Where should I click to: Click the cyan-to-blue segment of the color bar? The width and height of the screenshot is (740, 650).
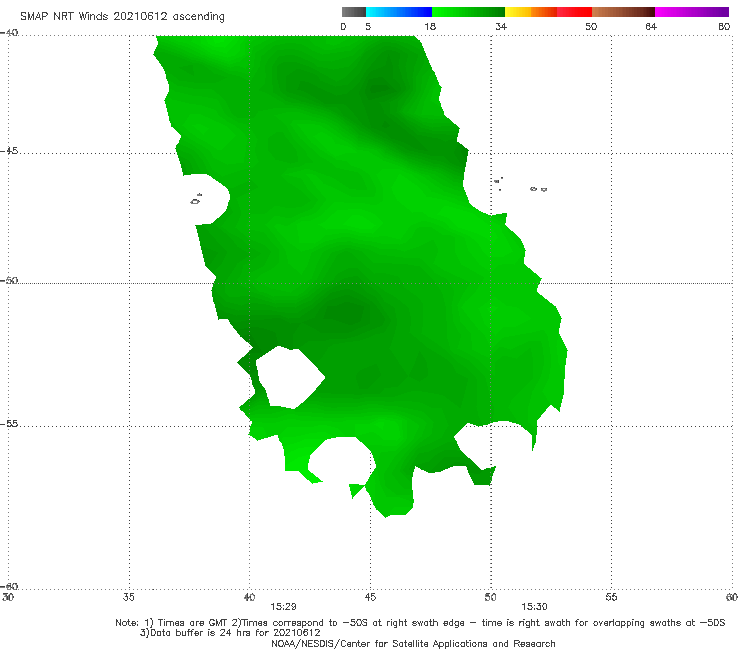[399, 12]
